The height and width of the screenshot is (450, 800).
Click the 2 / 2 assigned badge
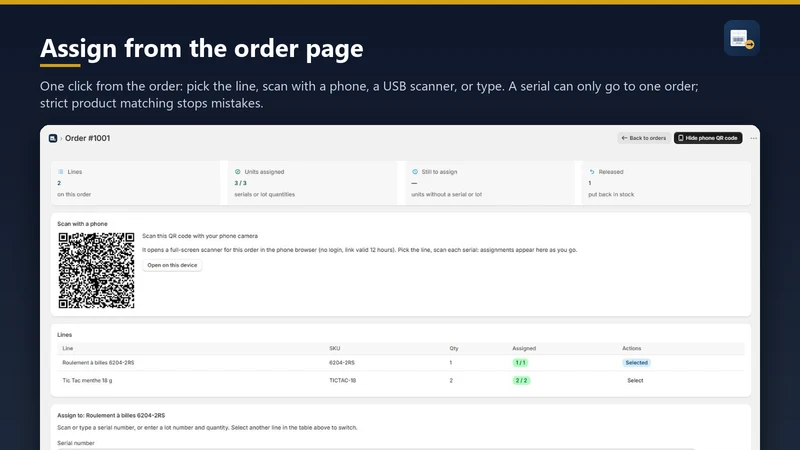click(x=521, y=381)
